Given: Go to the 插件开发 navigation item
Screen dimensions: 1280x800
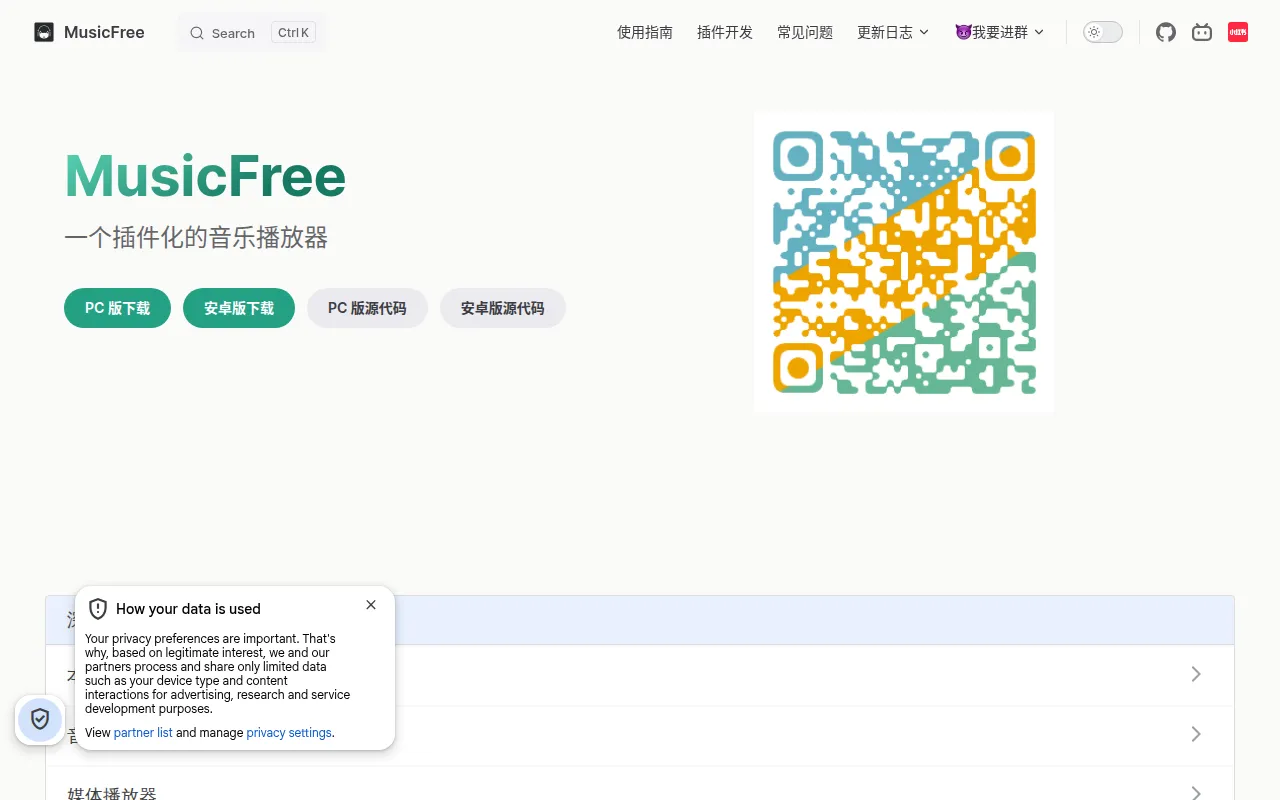Looking at the screenshot, I should tap(725, 33).
